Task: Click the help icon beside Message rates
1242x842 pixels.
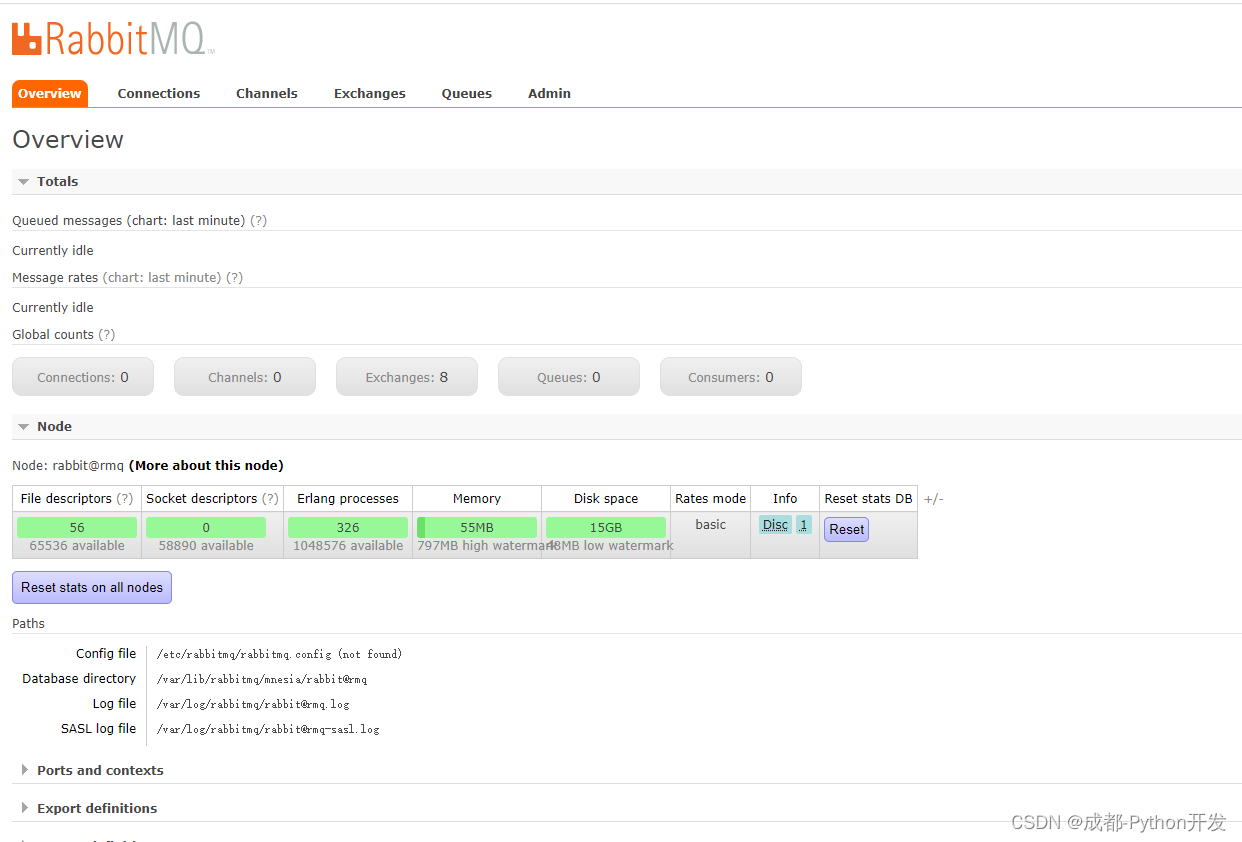Action: [234, 277]
